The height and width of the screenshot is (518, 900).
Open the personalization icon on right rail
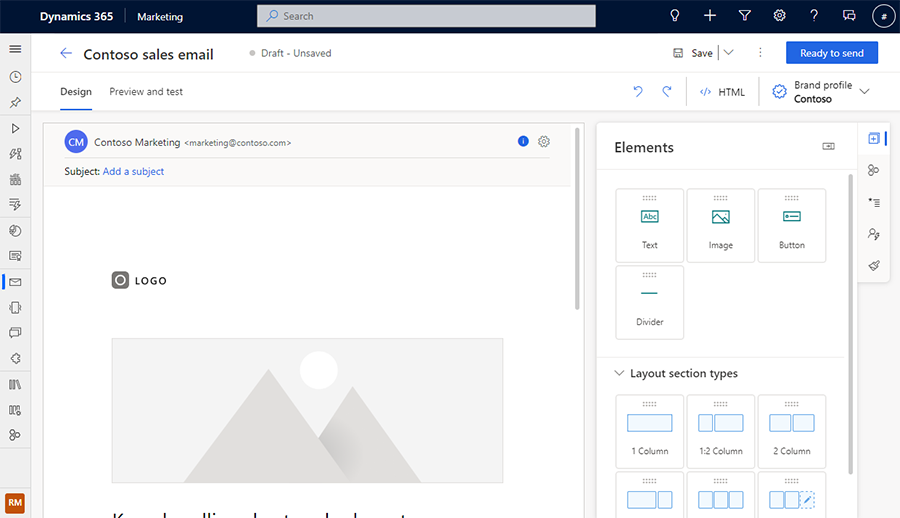click(874, 234)
